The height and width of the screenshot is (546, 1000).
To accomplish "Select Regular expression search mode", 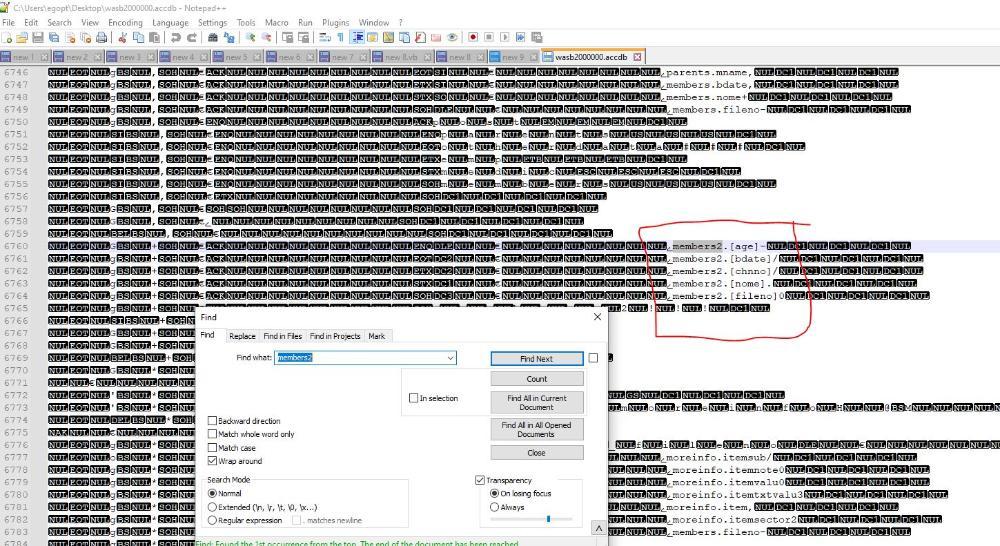I will click(x=212, y=520).
